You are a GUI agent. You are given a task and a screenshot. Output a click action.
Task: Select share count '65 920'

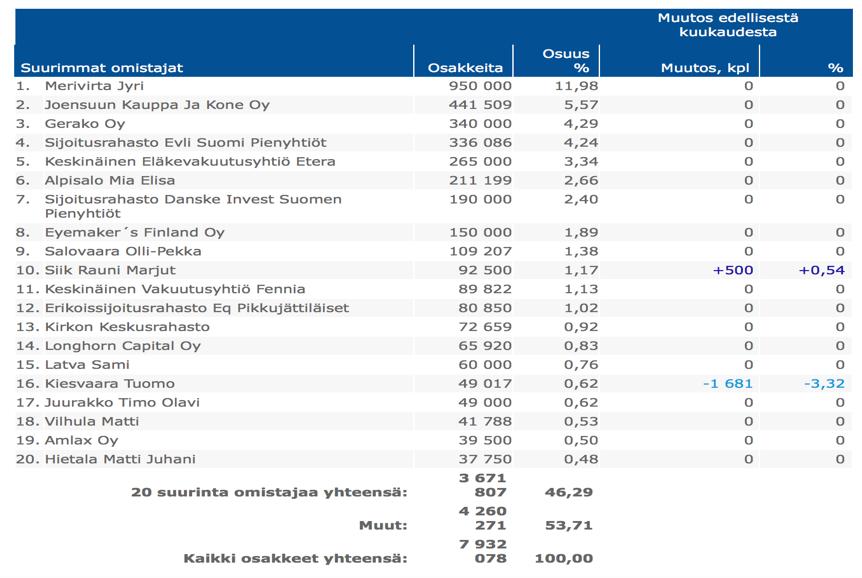click(x=485, y=346)
